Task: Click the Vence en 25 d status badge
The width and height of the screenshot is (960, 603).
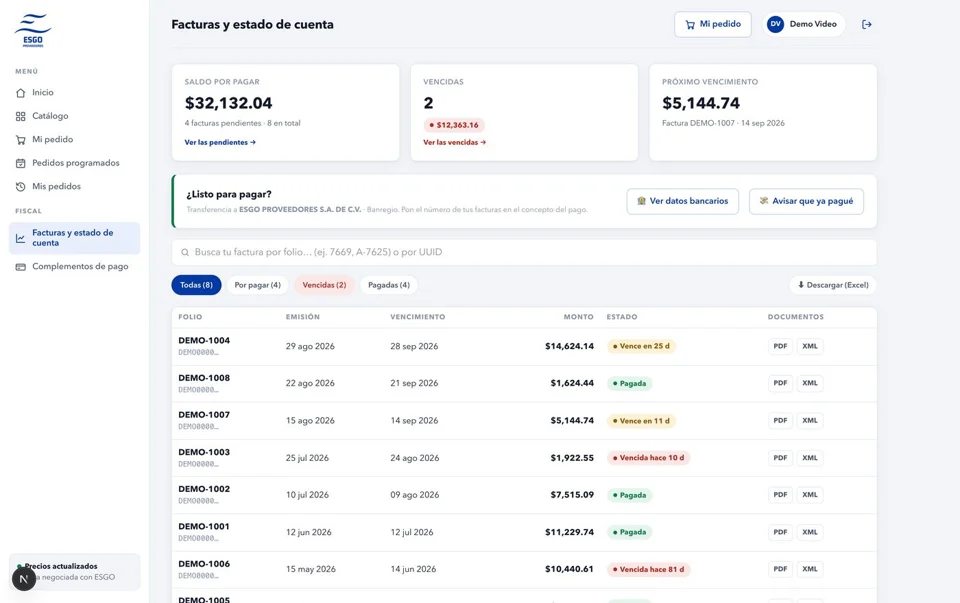Action: pos(641,346)
